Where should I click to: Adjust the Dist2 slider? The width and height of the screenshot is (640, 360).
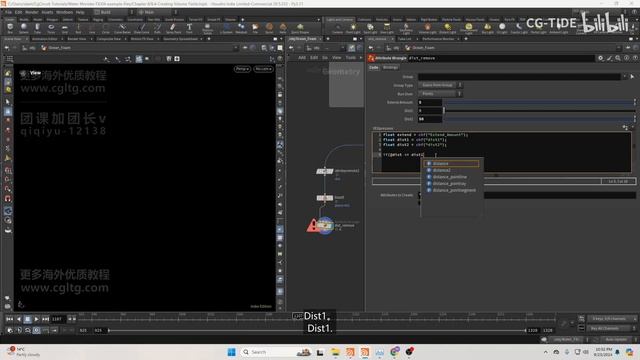tap(539, 119)
